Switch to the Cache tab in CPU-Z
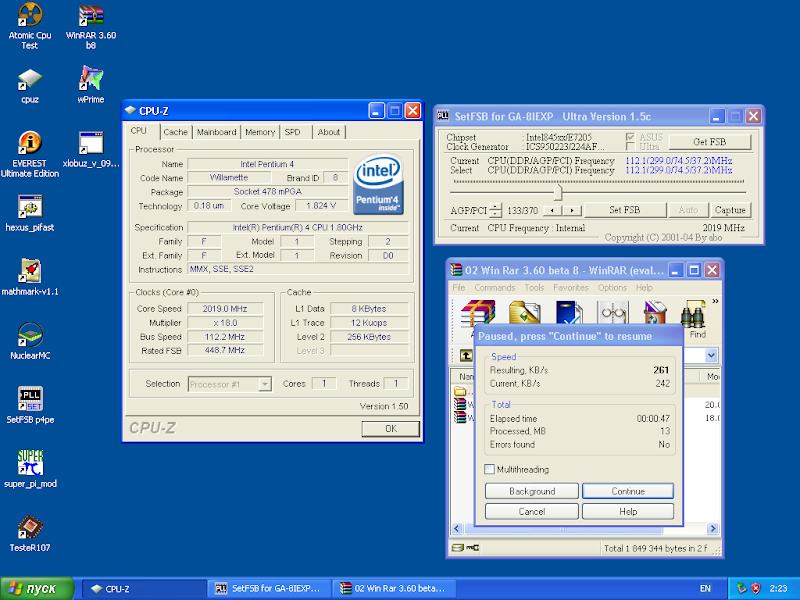Image resolution: width=800 pixels, height=600 pixels. [176, 132]
